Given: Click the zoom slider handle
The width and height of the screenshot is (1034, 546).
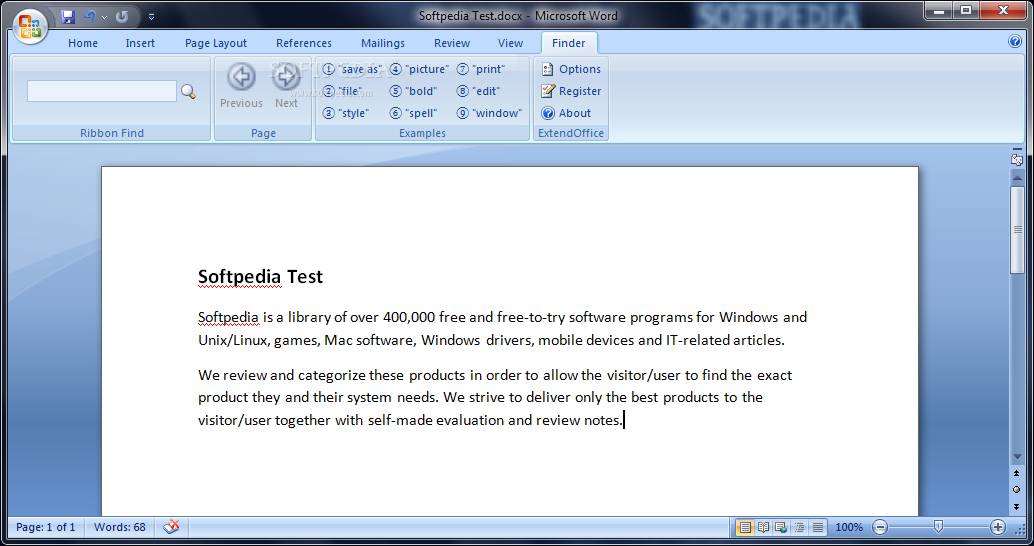Looking at the screenshot, I should coord(938,526).
